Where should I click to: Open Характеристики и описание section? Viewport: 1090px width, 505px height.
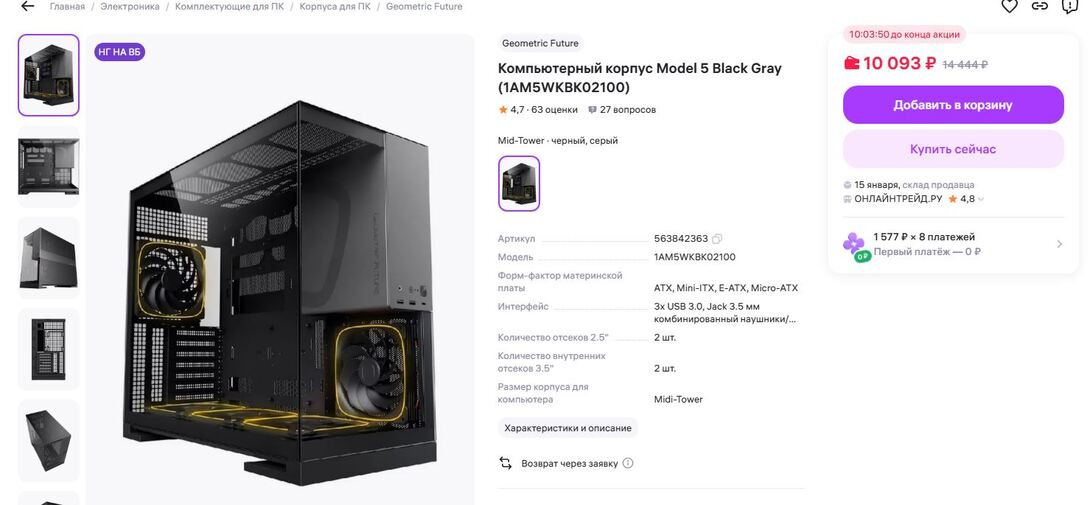567,428
